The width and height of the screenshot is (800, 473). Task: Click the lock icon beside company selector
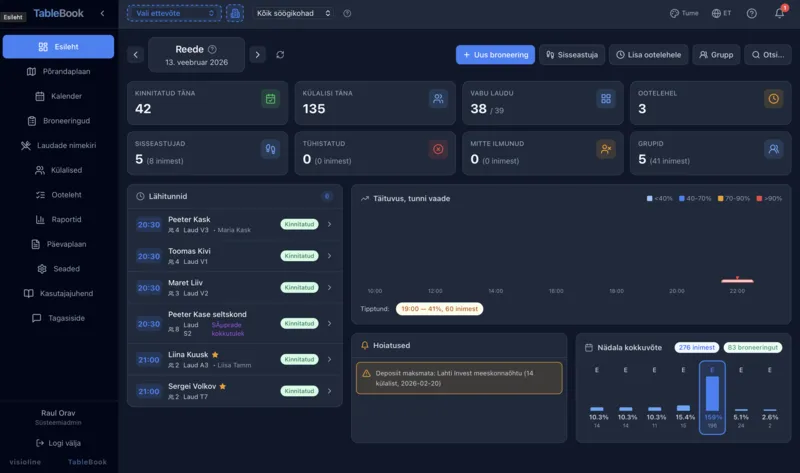click(x=235, y=13)
